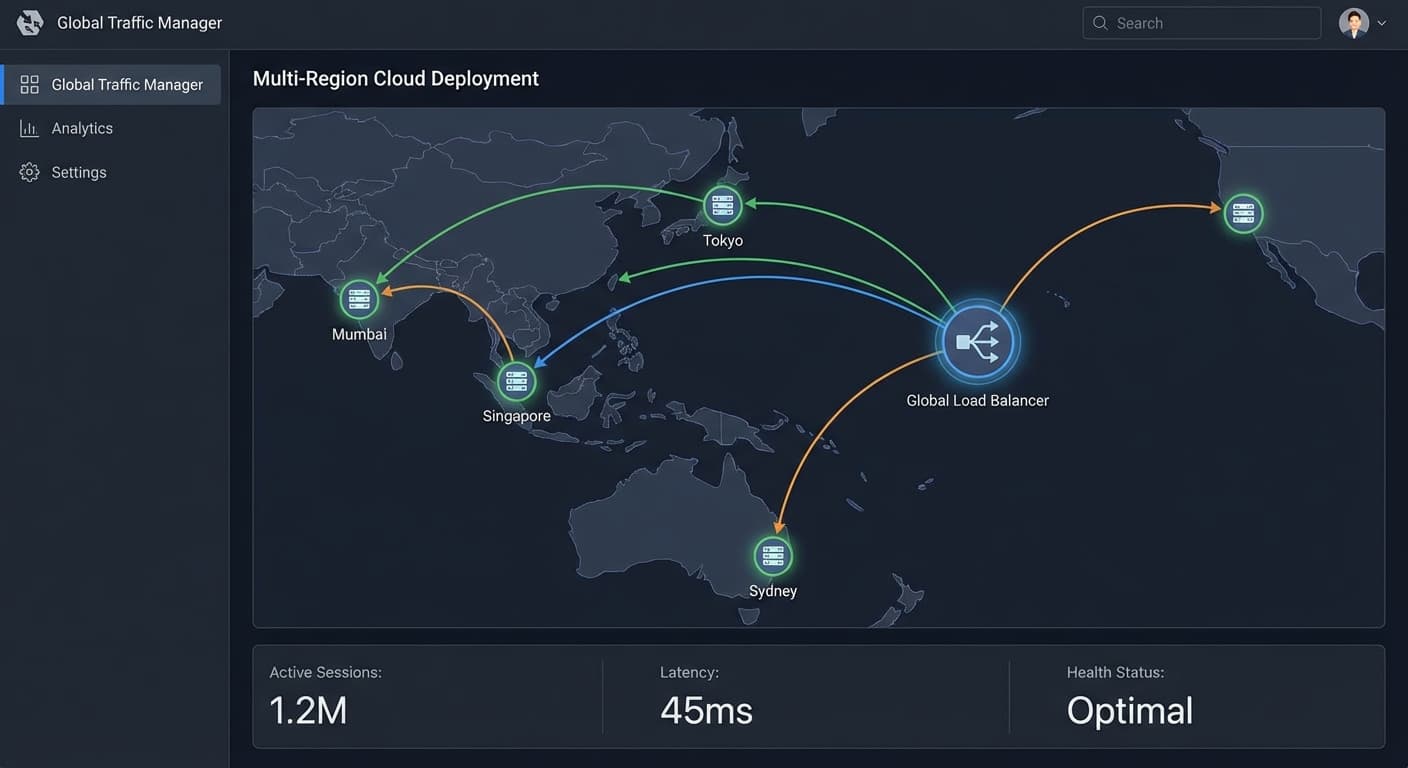
Task: Click the bar chart icon beside Analytics
Action: pyautogui.click(x=30, y=128)
